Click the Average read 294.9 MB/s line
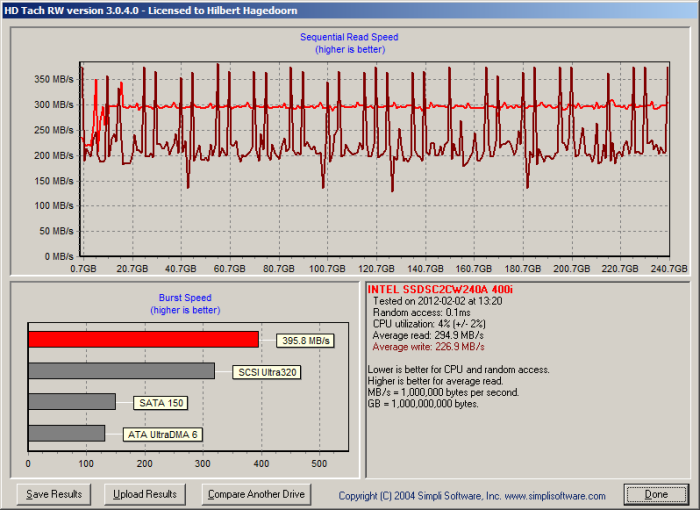 point(428,336)
